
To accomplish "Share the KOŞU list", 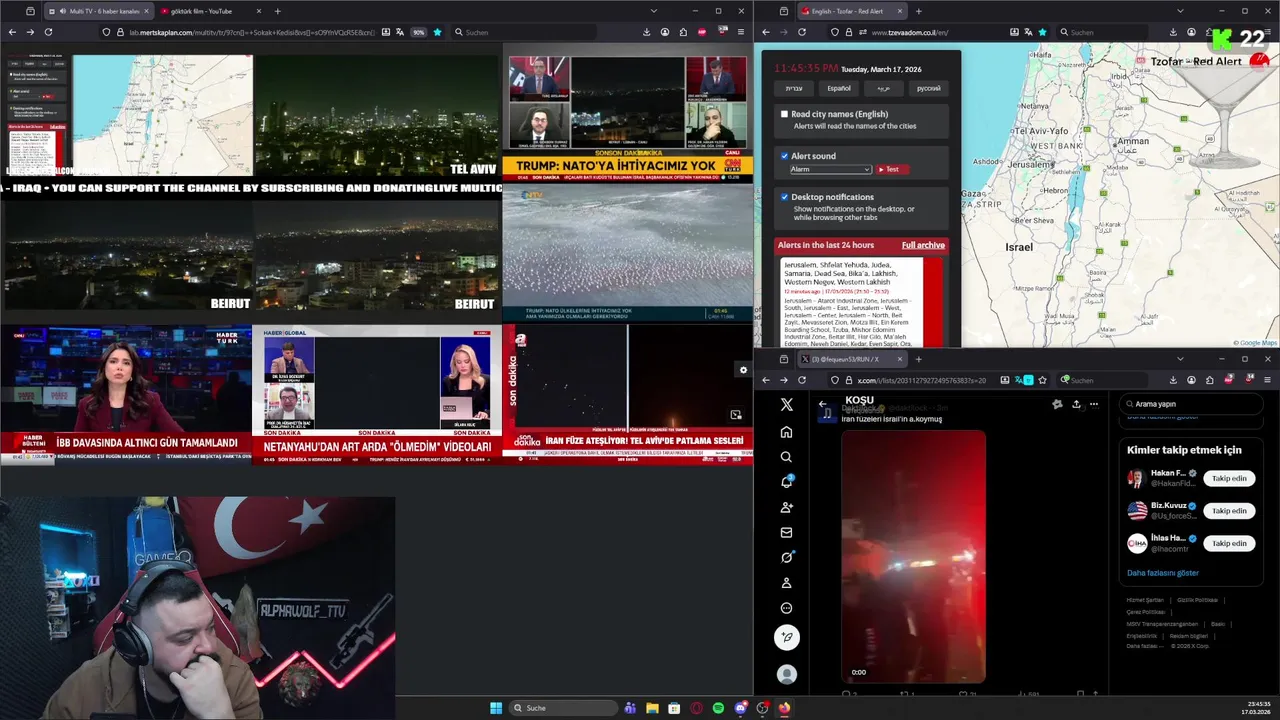I will (x=1076, y=404).
